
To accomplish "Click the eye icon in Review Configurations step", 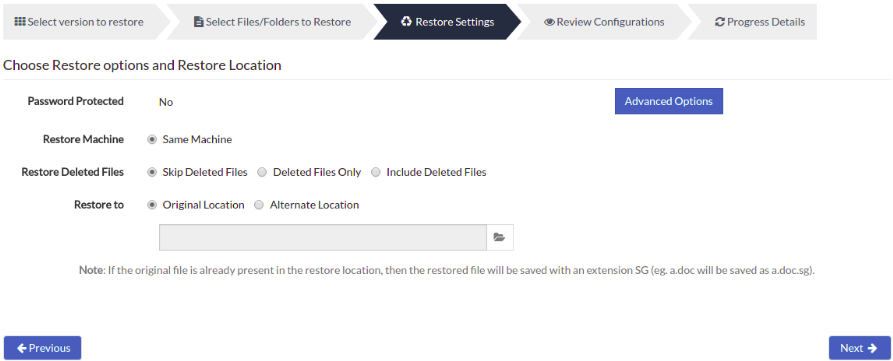I will [x=550, y=22].
